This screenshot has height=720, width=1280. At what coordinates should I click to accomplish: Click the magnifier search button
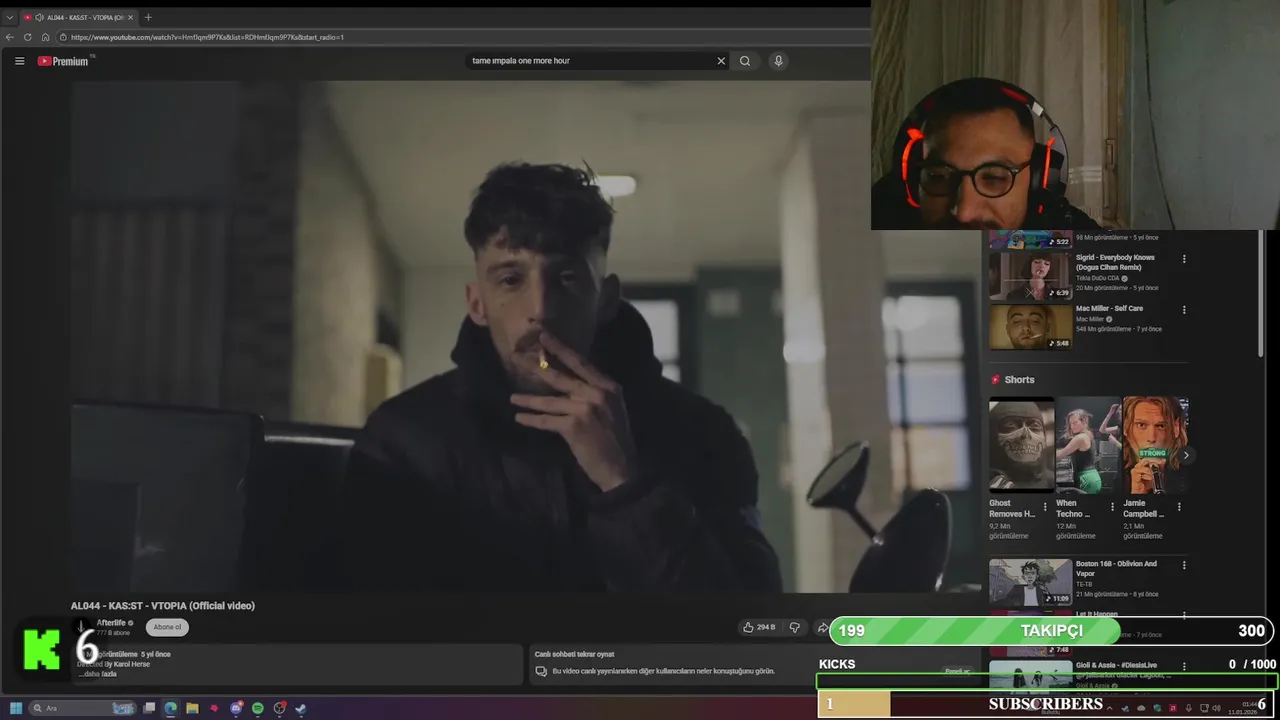click(x=745, y=61)
